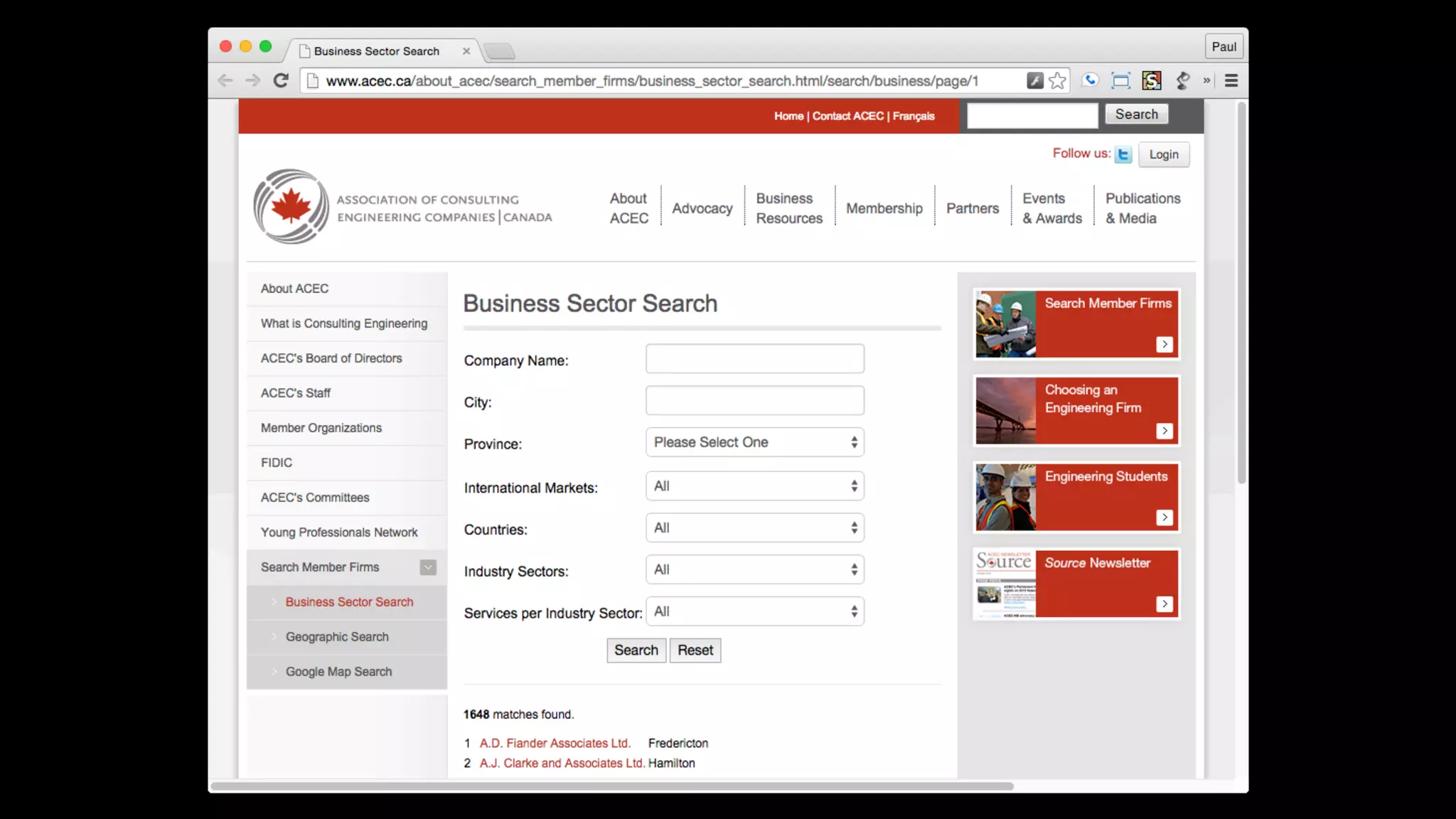The image size is (1456, 819).
Task: Collapse Search Member Firms sidebar section
Action: click(427, 567)
